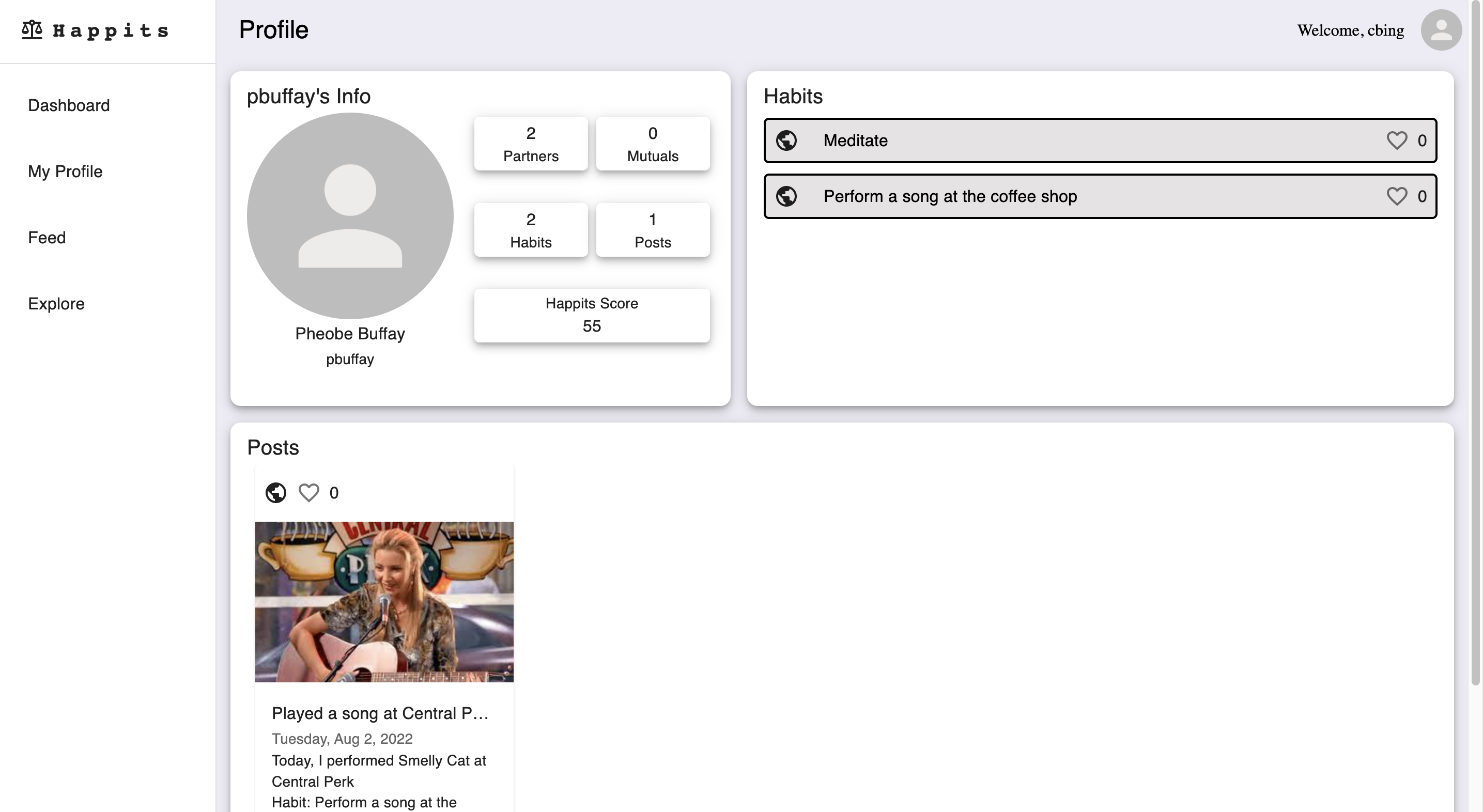The height and width of the screenshot is (812, 1483).
Task: Click the name Pheobe Buffay
Action: click(350, 334)
